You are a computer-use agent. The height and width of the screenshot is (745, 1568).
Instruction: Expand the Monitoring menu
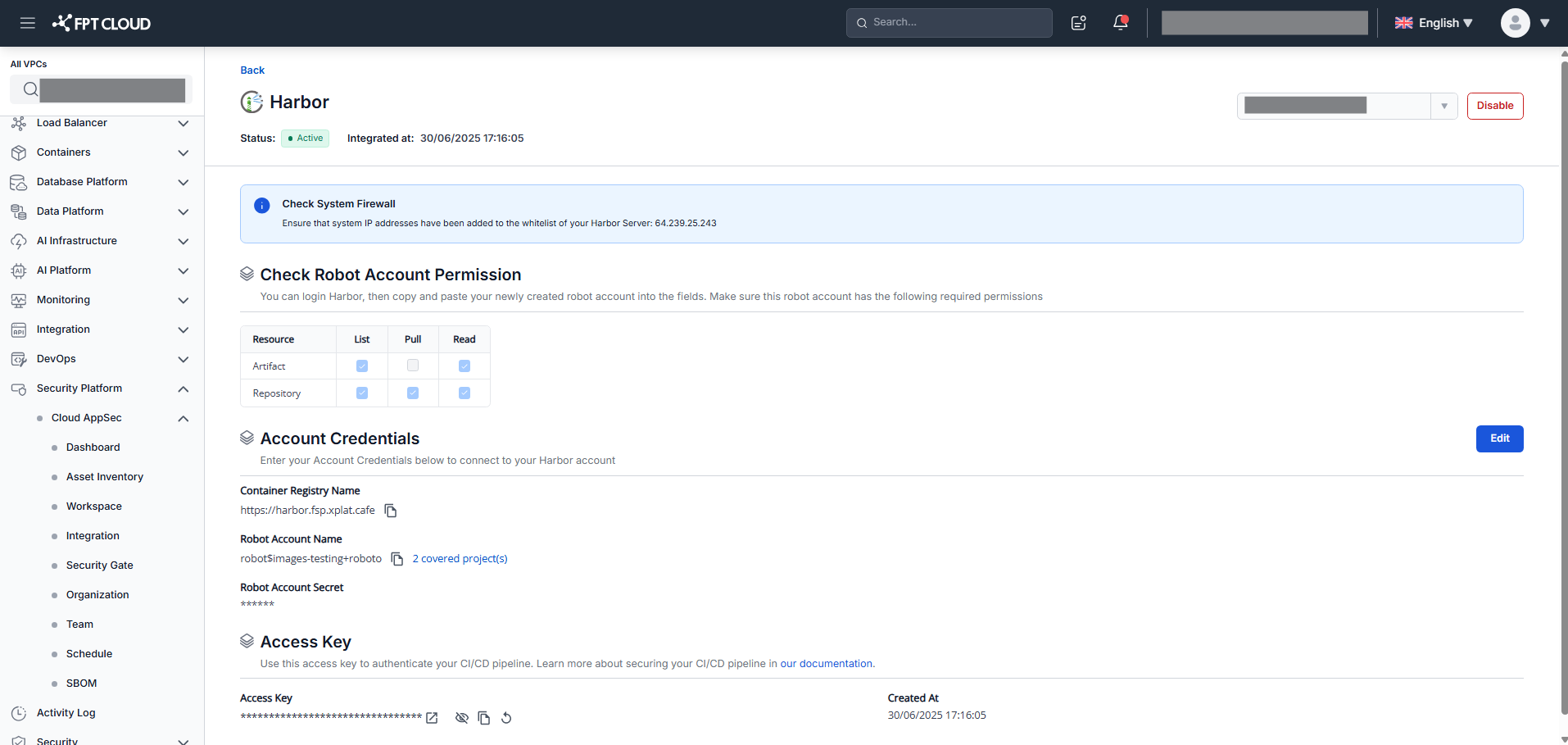(x=184, y=301)
